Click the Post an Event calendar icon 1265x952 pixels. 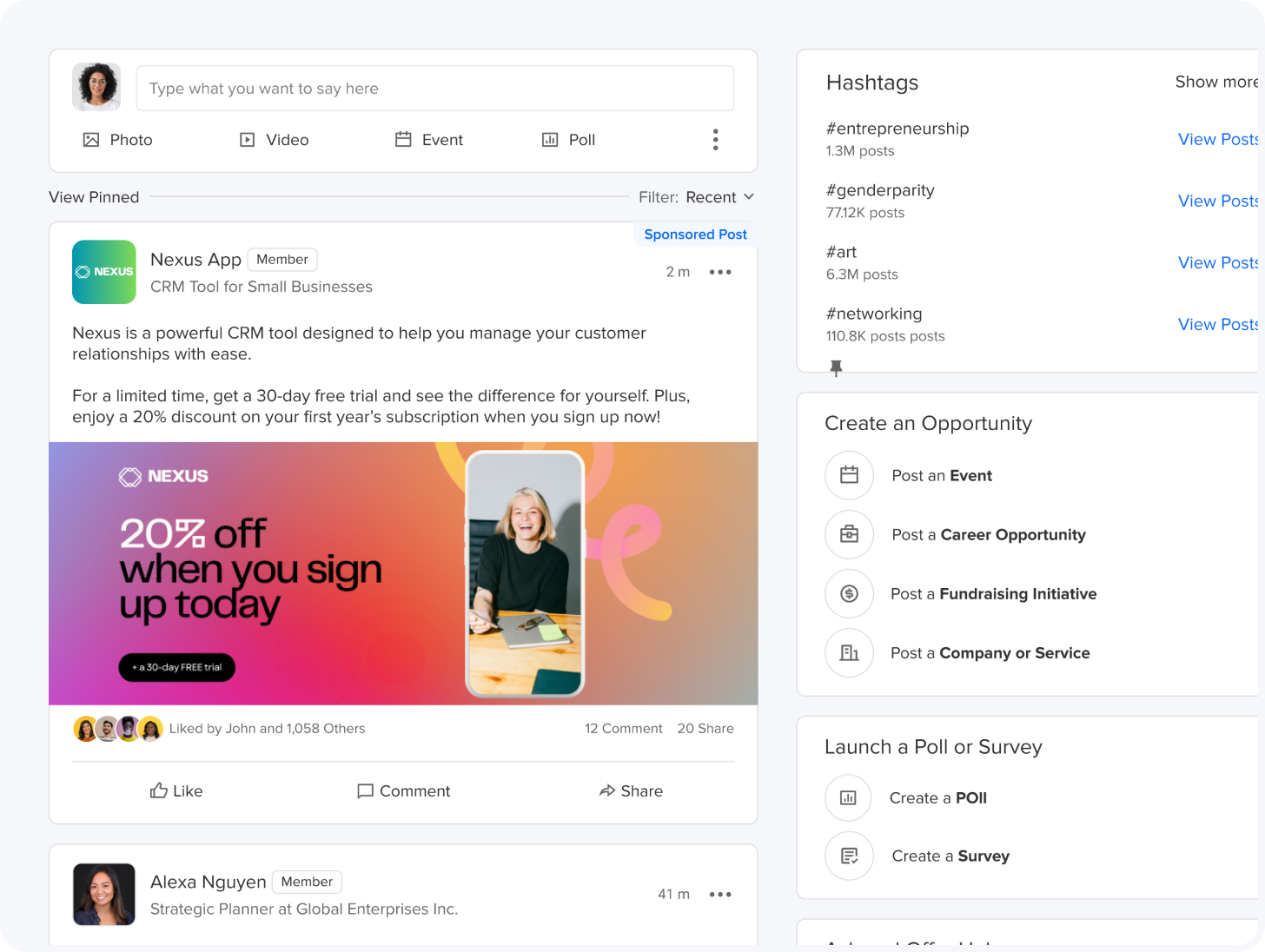849,475
